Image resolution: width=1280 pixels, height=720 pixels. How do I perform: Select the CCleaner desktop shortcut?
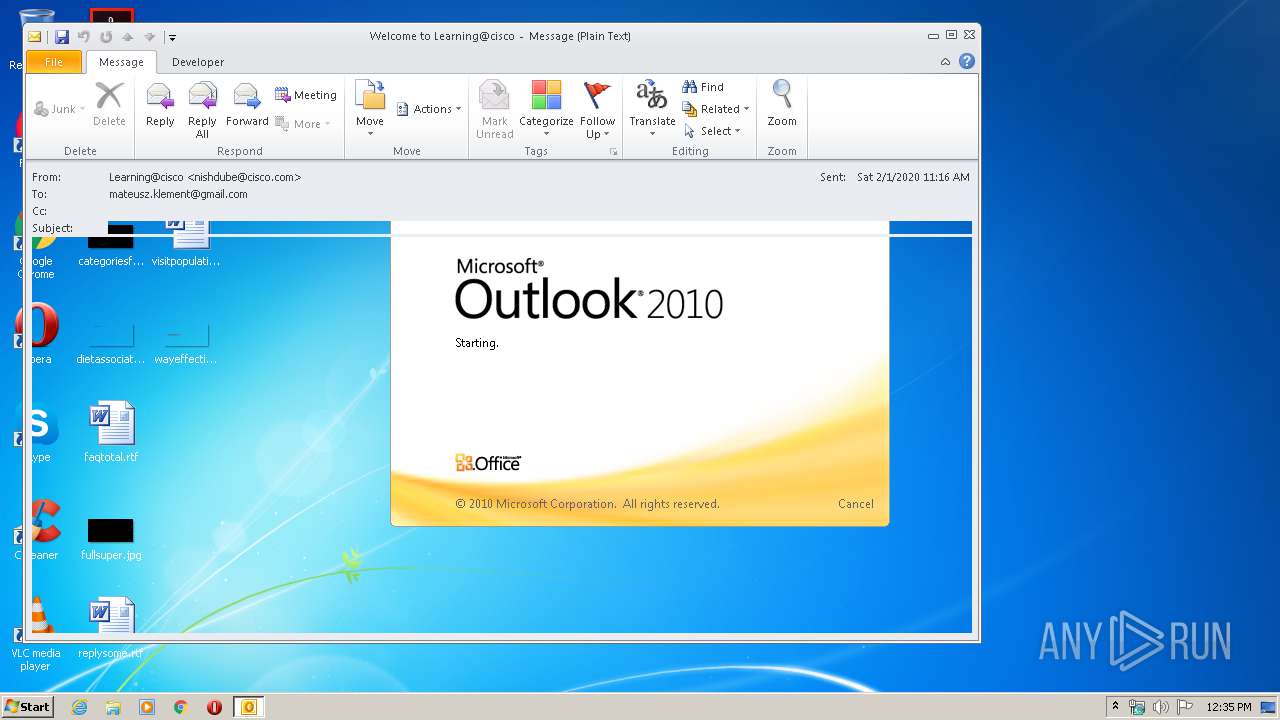pos(35,531)
